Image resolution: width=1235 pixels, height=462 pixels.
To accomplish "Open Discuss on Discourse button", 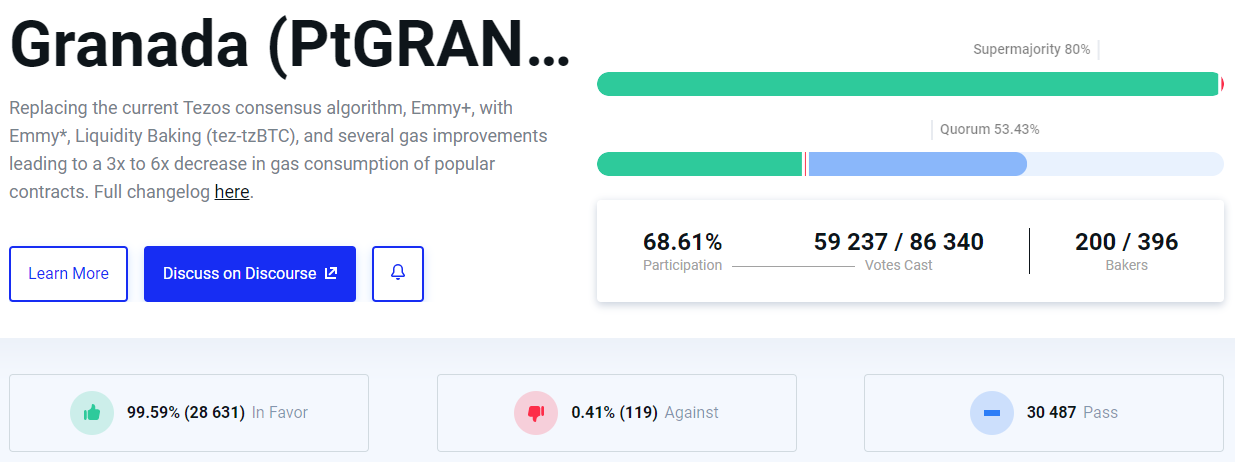I will tap(250, 273).
